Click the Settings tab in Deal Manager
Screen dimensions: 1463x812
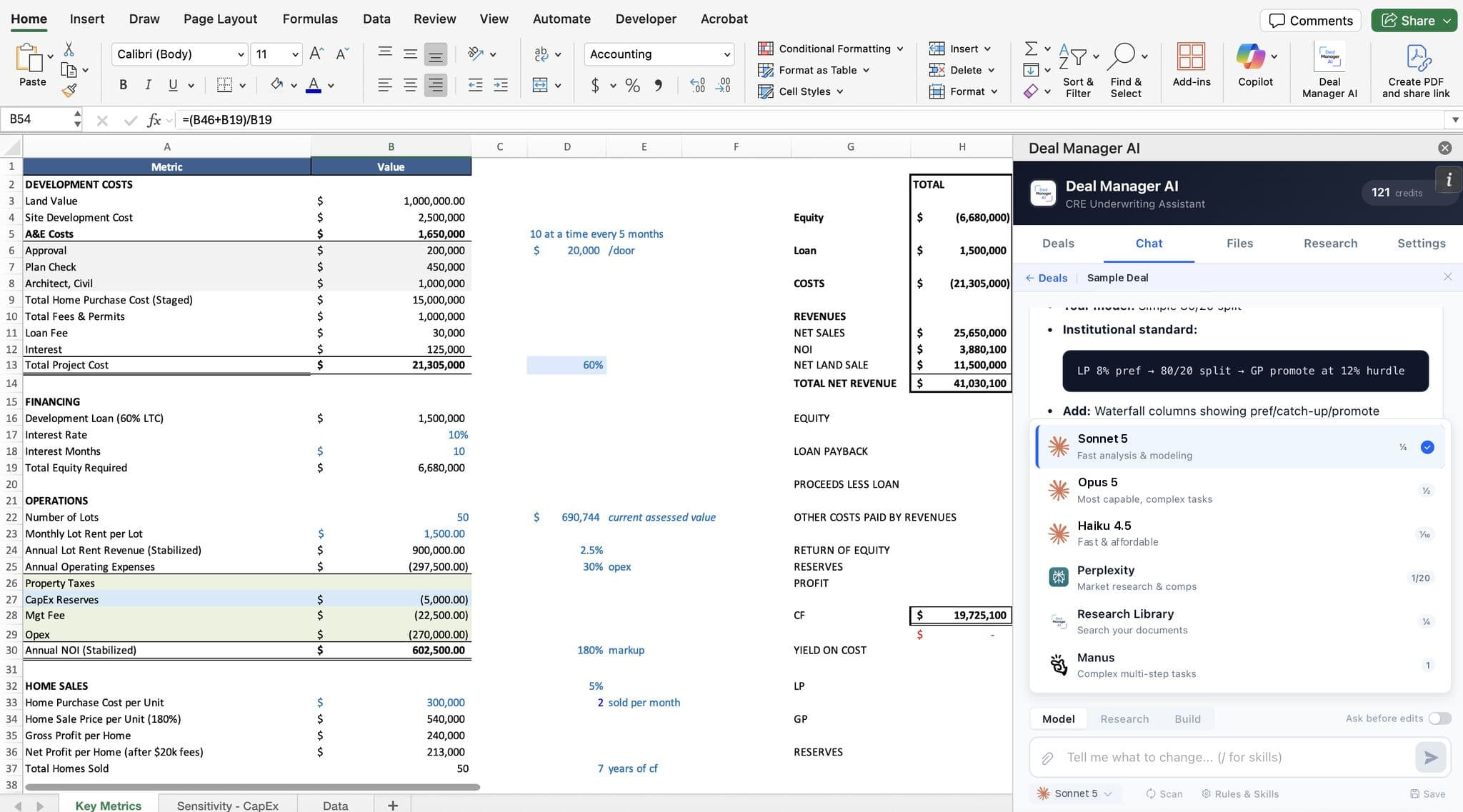click(x=1421, y=244)
